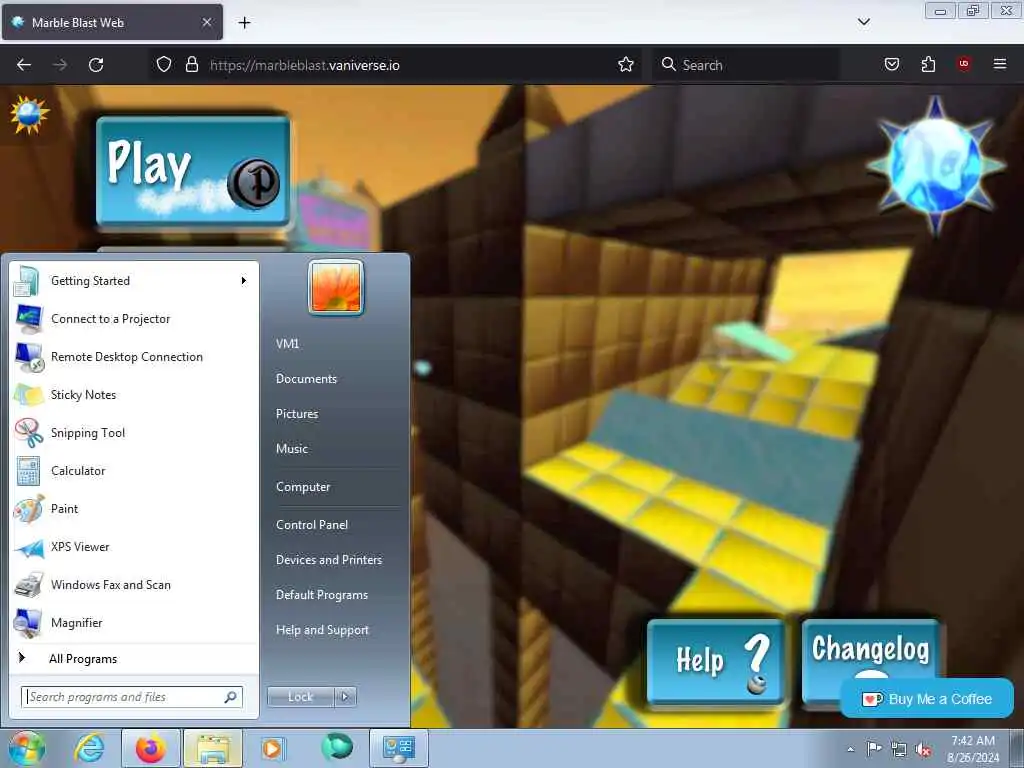
Task: Open Default Programs
Action: click(322, 595)
